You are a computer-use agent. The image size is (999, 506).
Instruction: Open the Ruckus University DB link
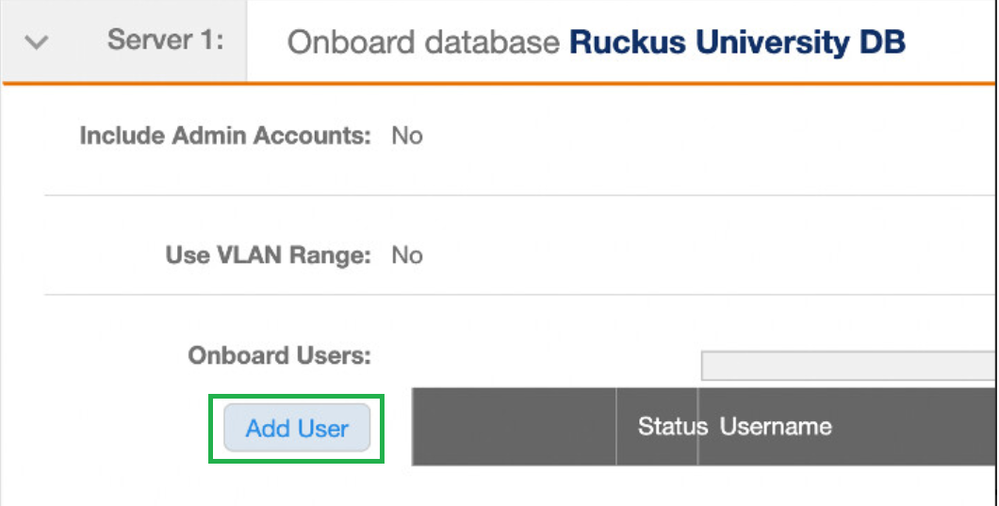[737, 43]
